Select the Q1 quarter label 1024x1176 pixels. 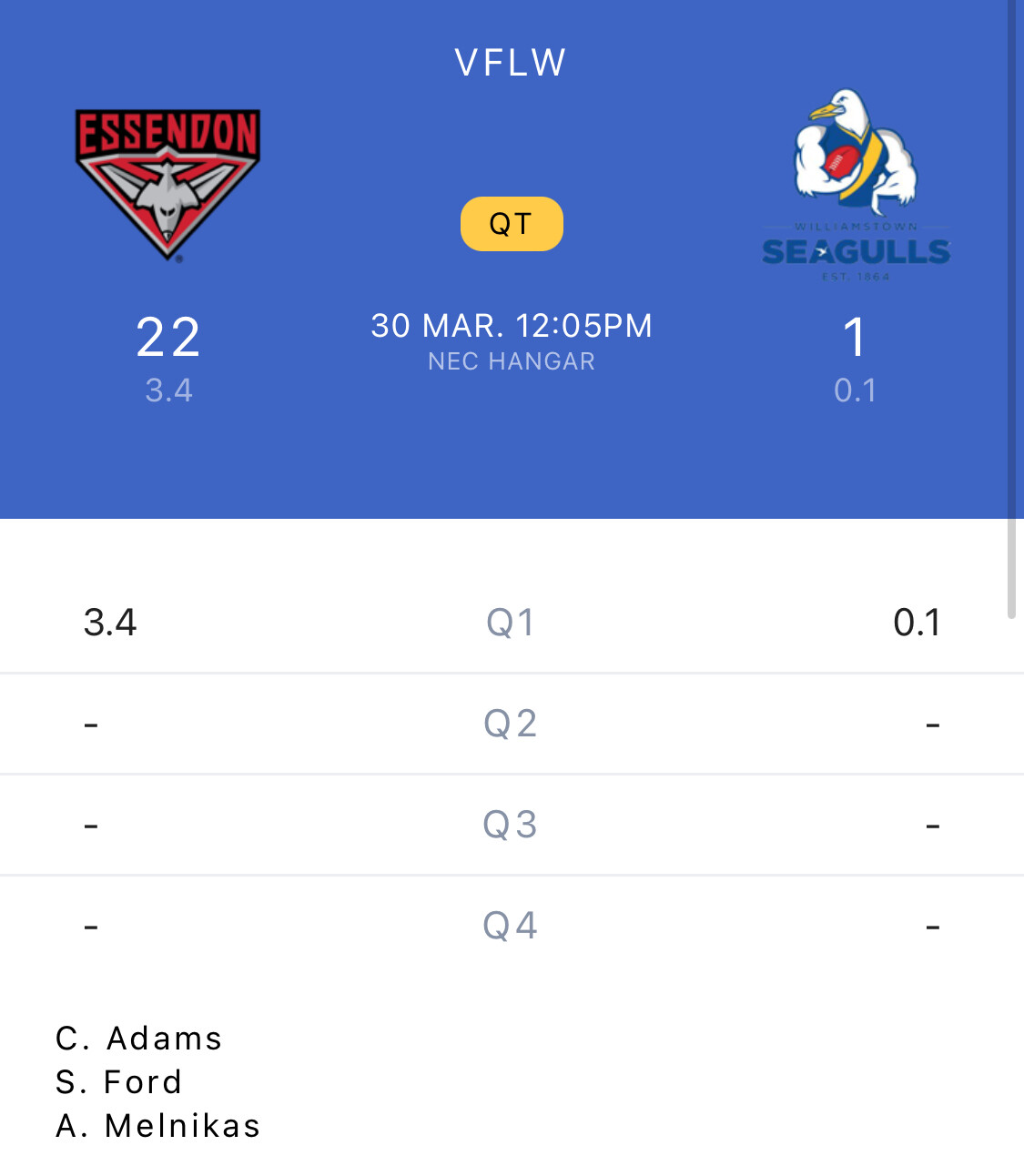511,623
